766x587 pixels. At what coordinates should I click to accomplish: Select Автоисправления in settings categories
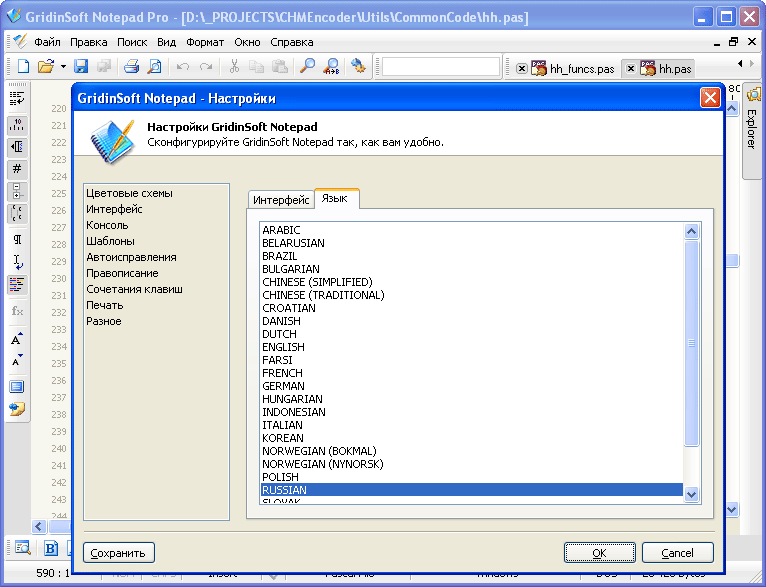(131, 257)
